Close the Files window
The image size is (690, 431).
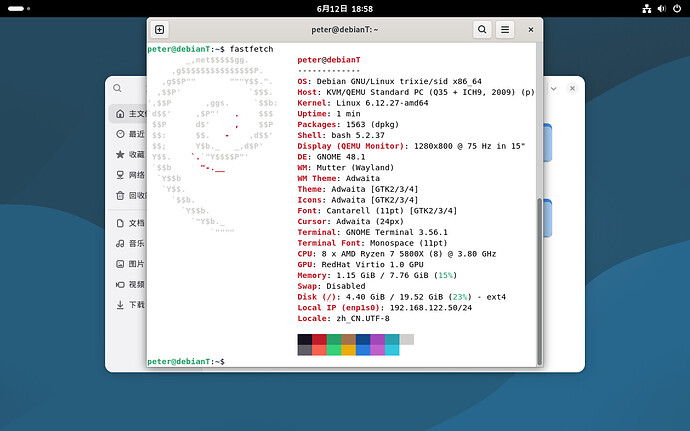[572, 88]
